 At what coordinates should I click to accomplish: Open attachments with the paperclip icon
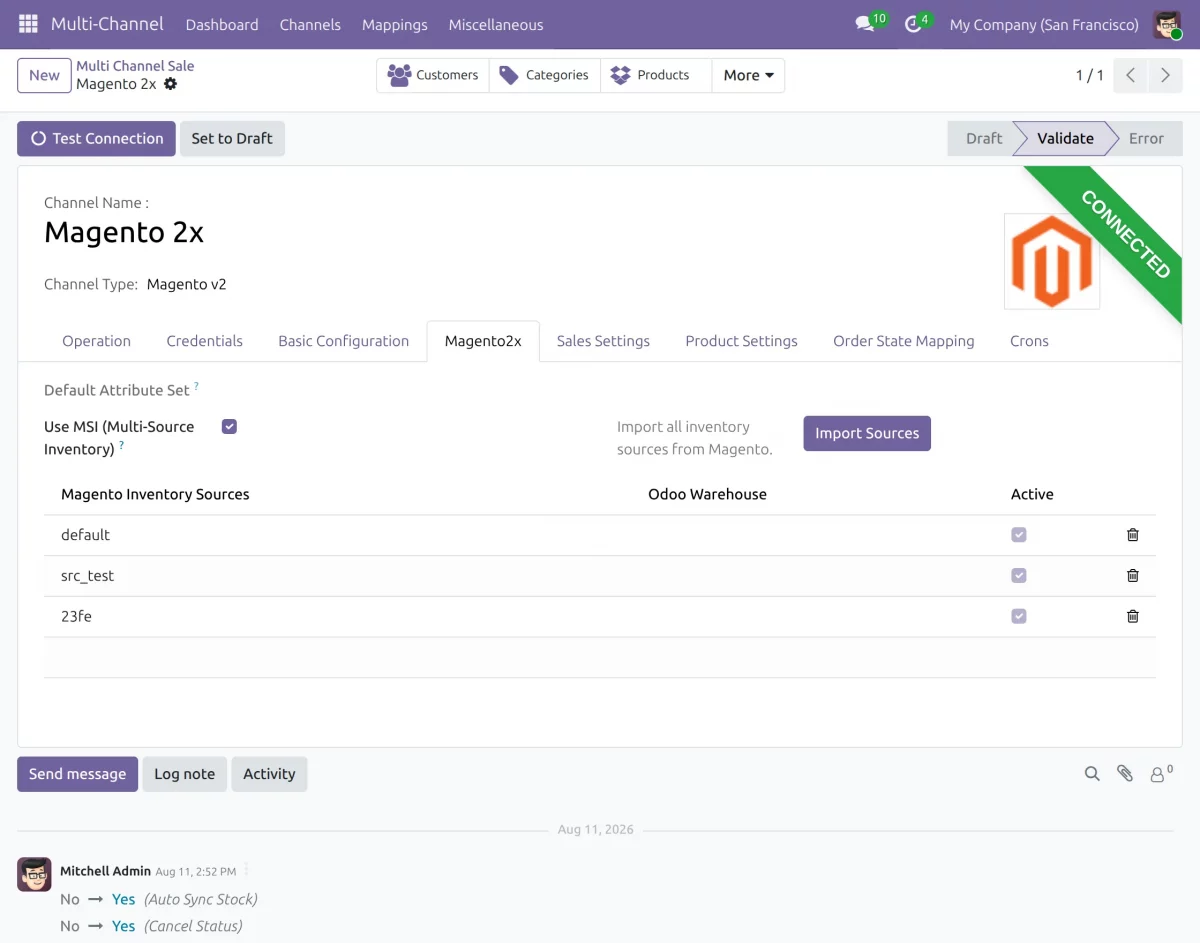coord(1125,773)
